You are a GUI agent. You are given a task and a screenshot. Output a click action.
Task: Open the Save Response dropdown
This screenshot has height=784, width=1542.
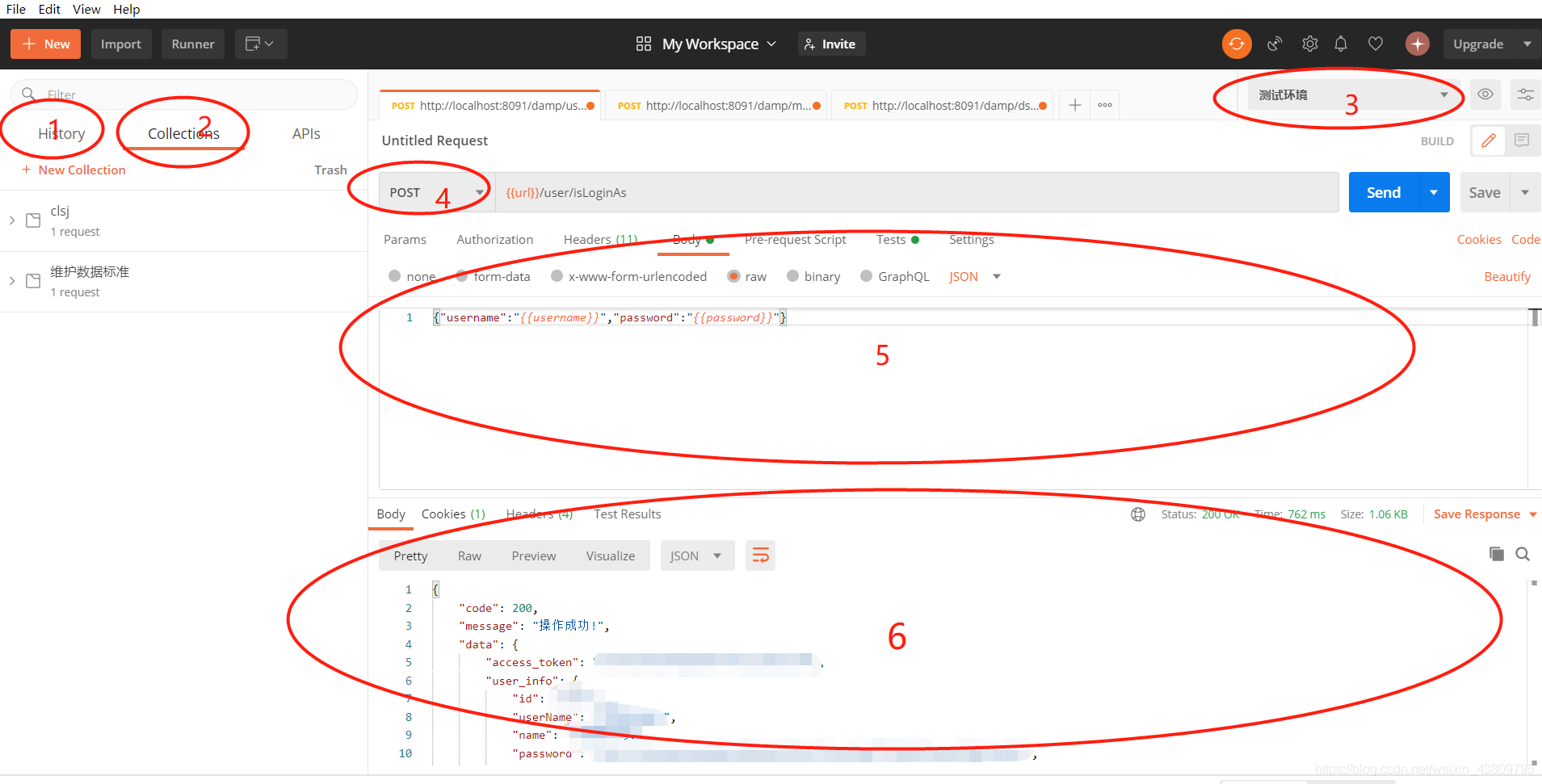tap(1485, 514)
